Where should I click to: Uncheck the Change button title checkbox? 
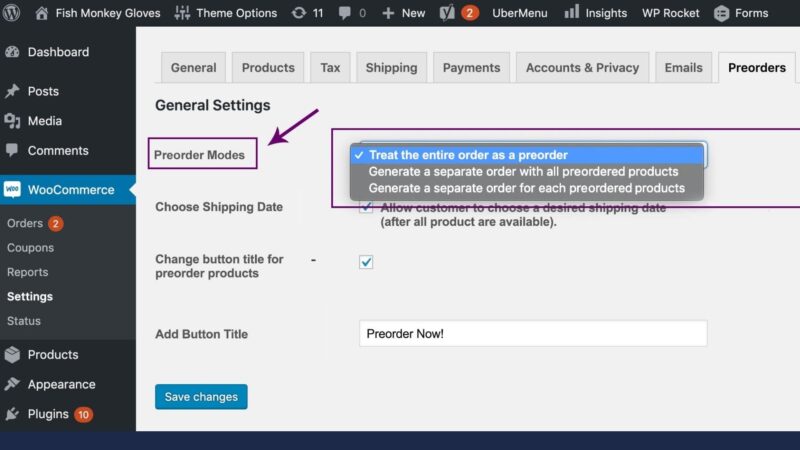[366, 262]
